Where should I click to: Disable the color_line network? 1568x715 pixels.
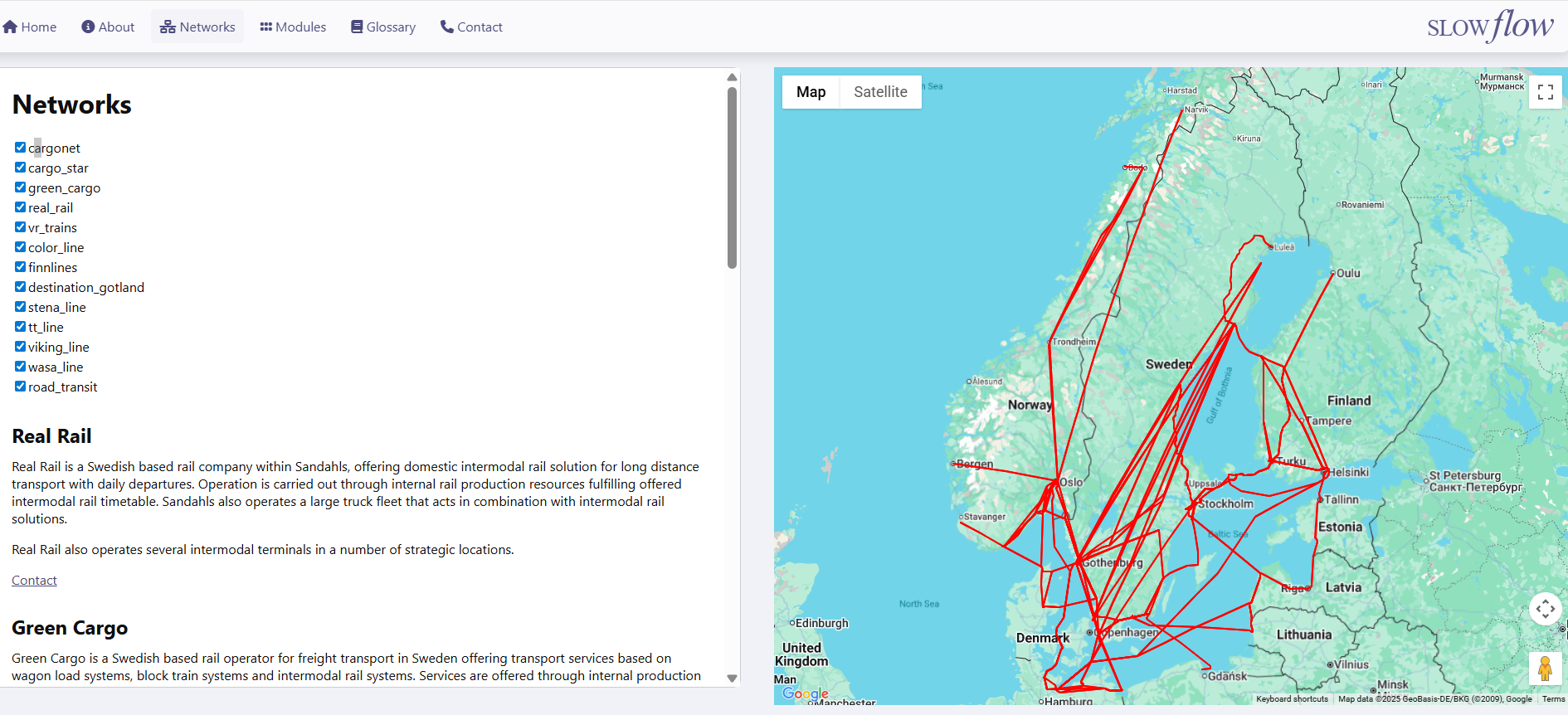(x=20, y=247)
